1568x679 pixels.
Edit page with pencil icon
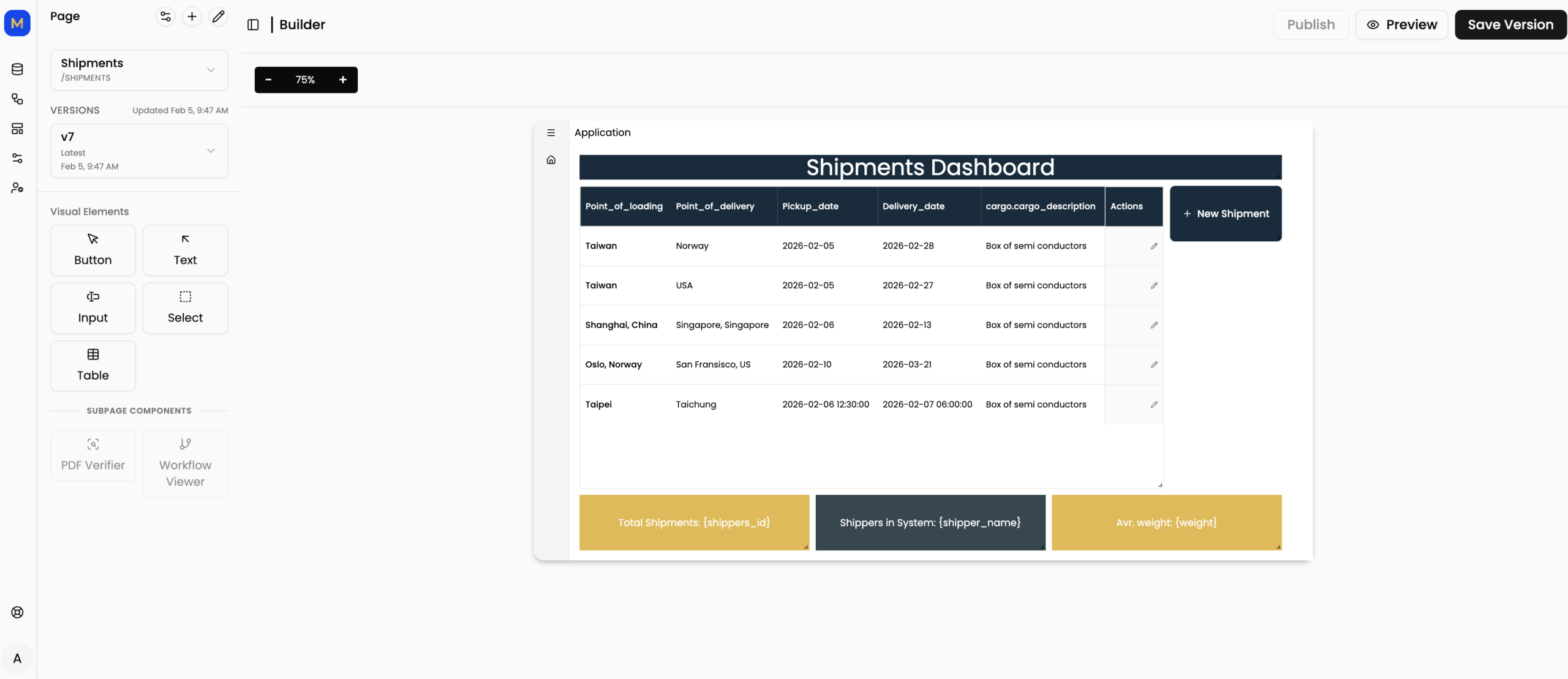218,17
